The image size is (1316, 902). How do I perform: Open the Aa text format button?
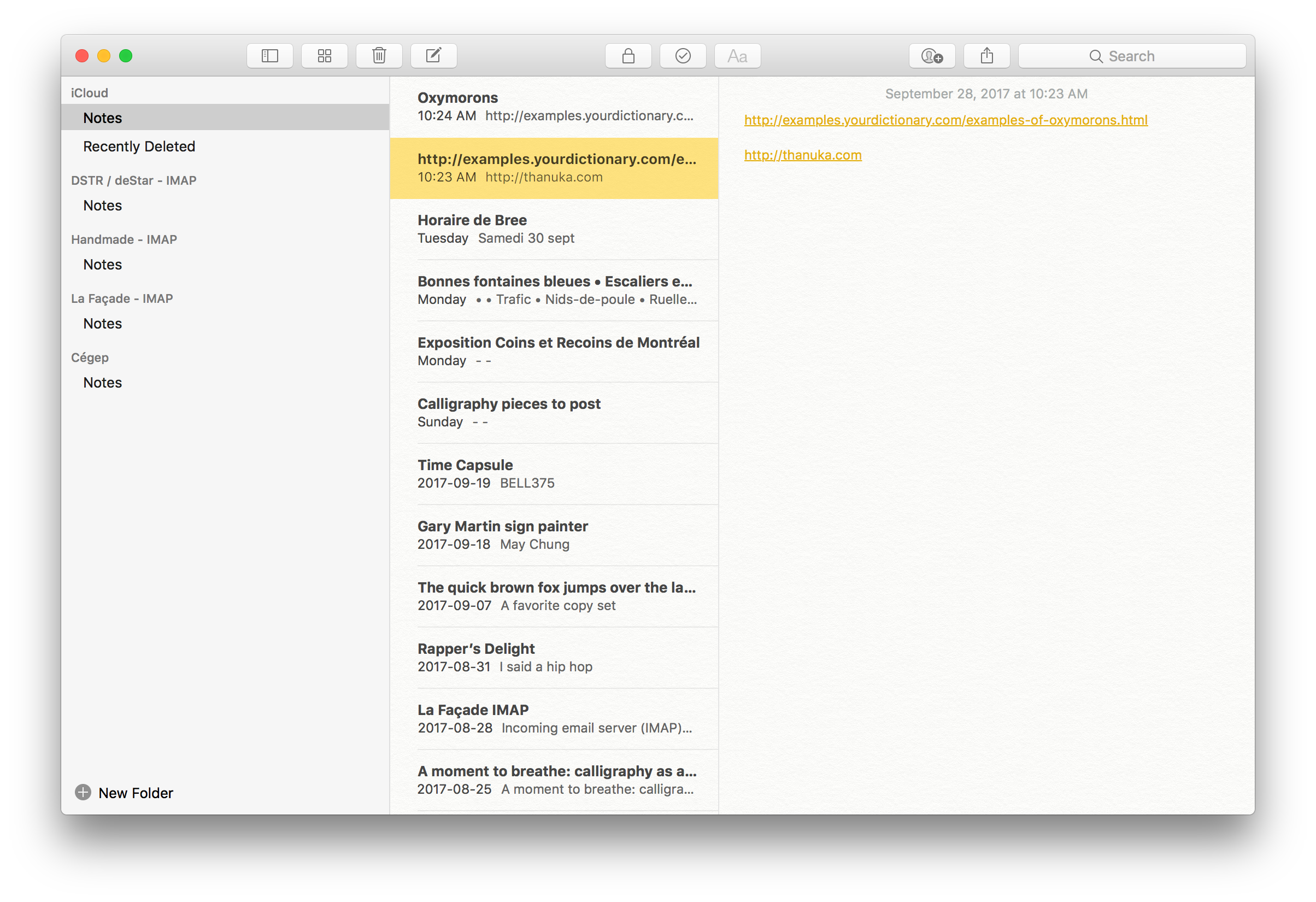tap(737, 56)
